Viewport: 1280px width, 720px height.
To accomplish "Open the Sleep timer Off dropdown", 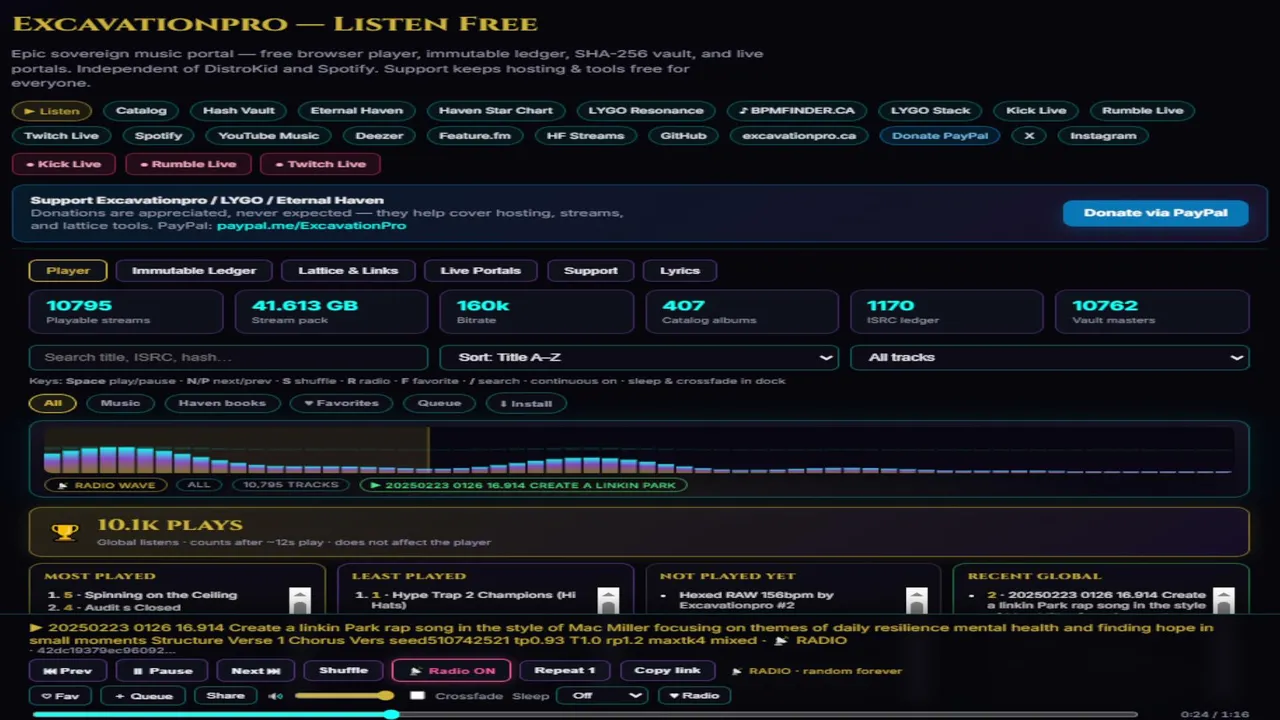I will 602,696.
